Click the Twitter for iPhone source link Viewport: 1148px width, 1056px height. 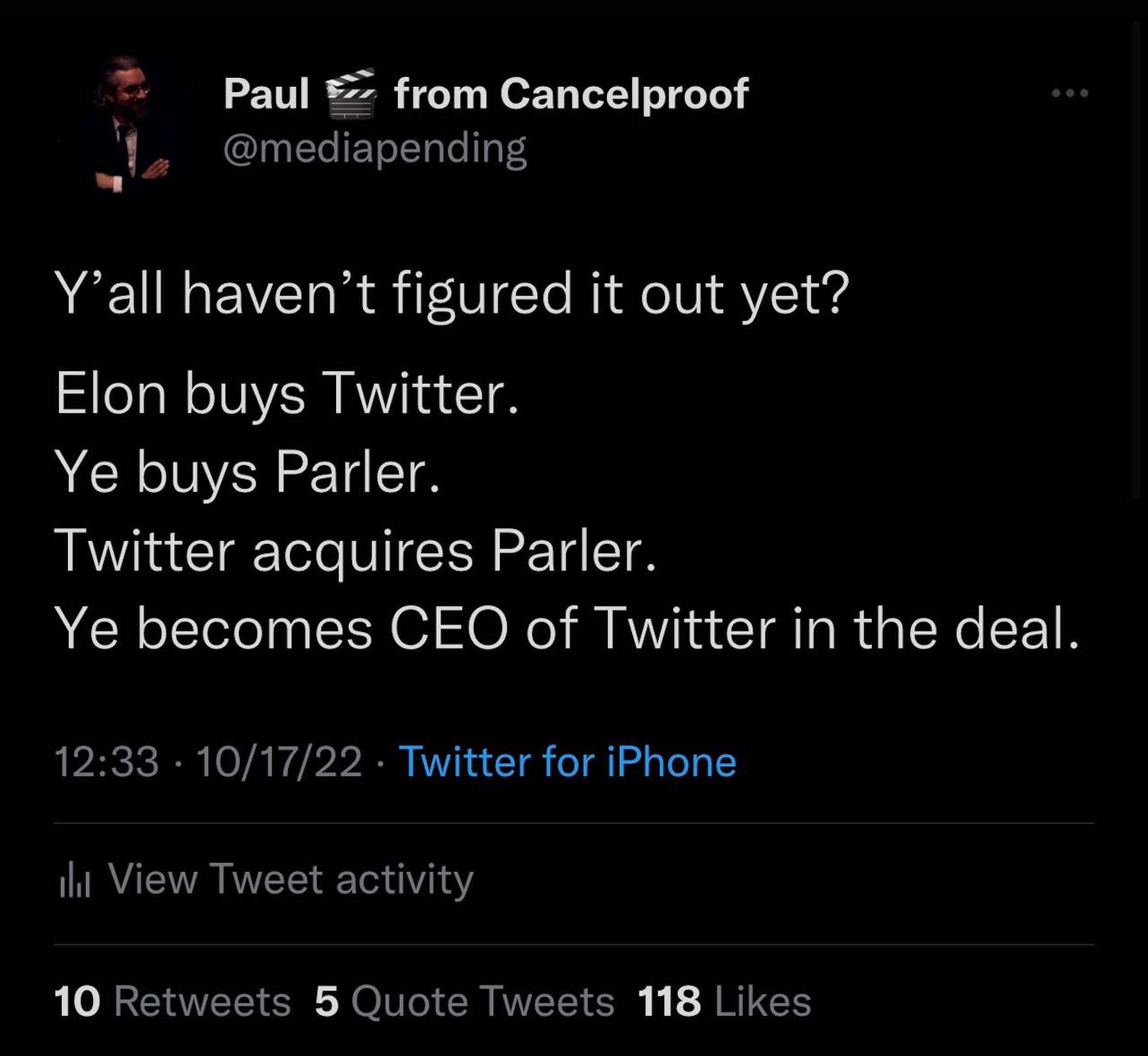tap(567, 762)
